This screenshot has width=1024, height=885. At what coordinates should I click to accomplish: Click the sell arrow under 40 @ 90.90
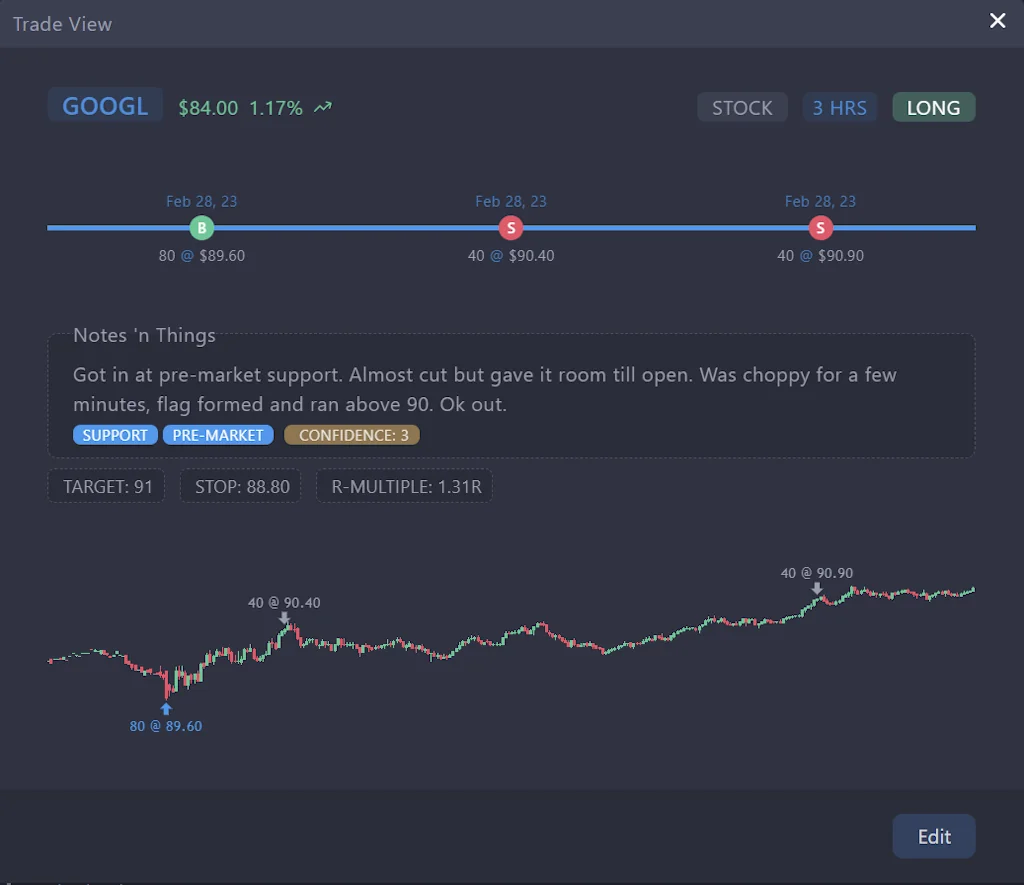[x=817, y=590]
